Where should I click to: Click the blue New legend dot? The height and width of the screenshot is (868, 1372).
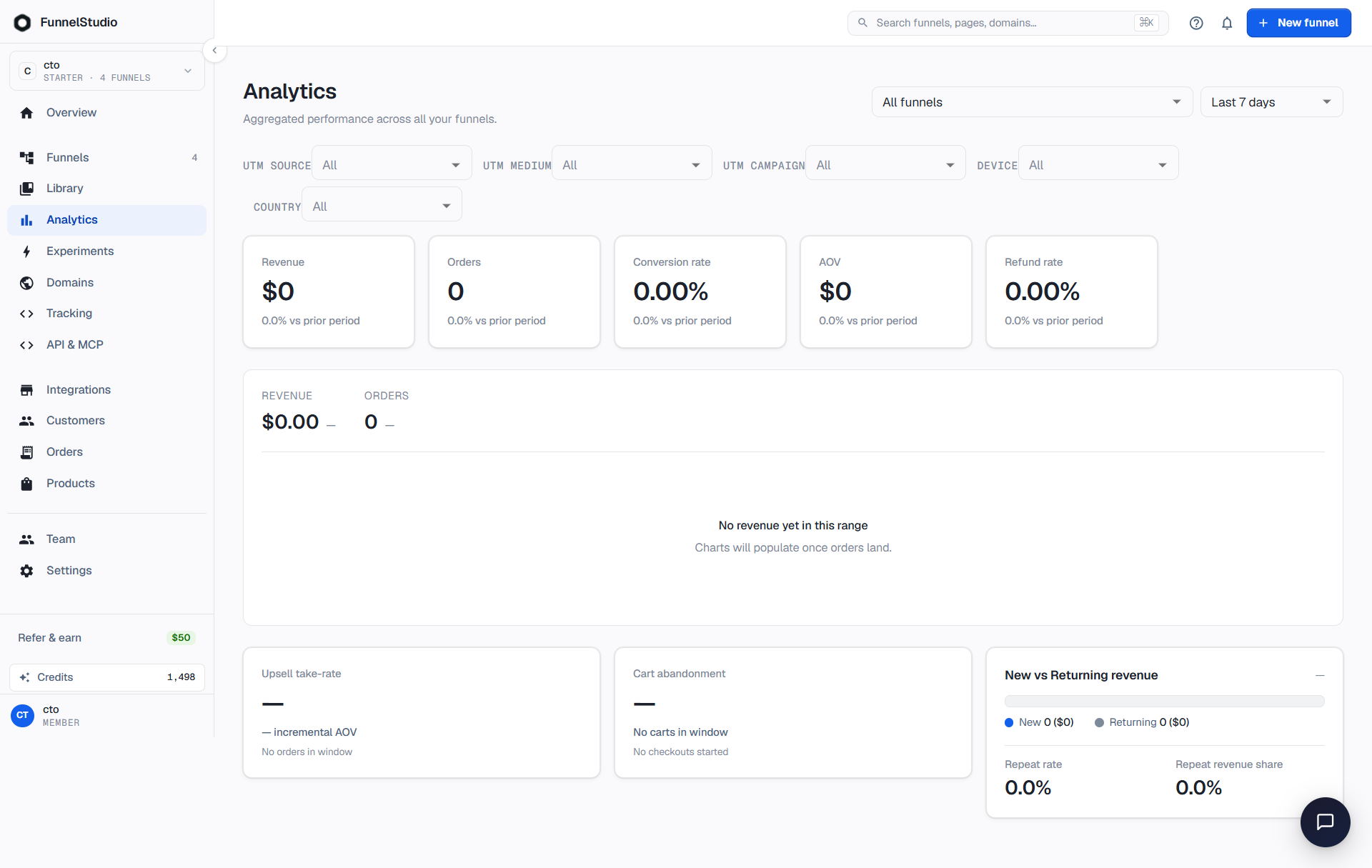point(1009,723)
